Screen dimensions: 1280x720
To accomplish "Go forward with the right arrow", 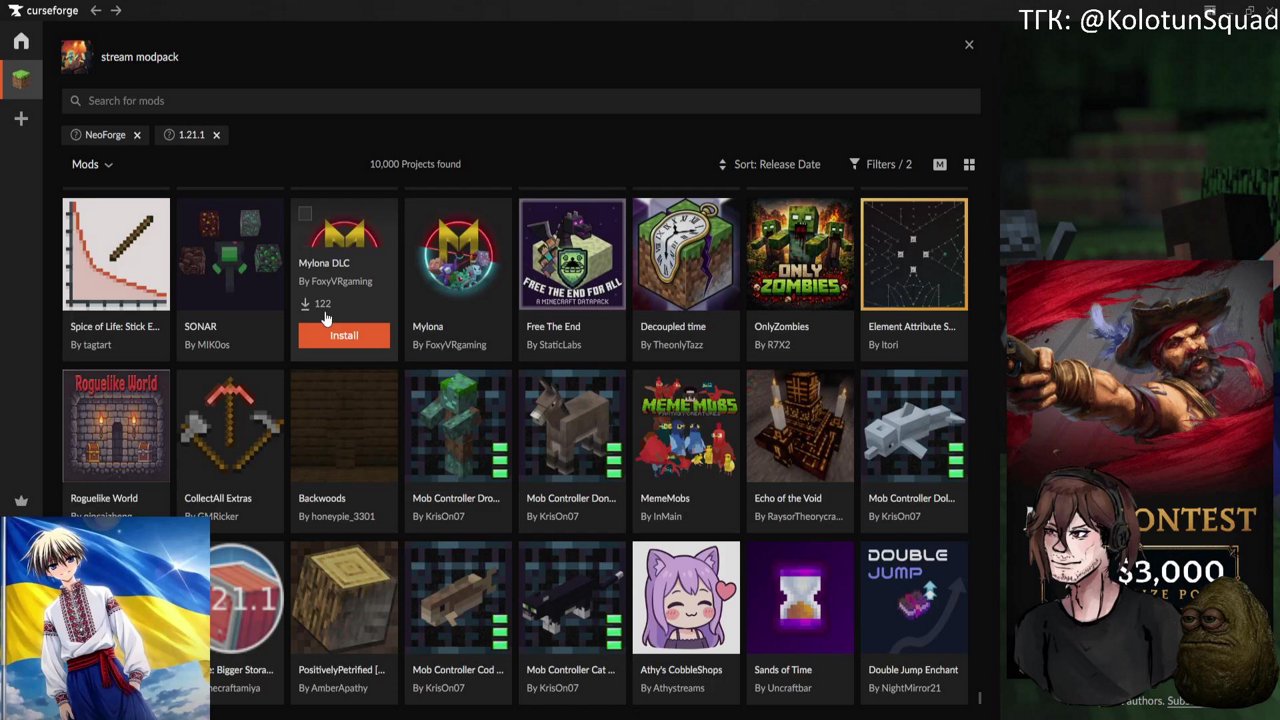I will point(116,10).
